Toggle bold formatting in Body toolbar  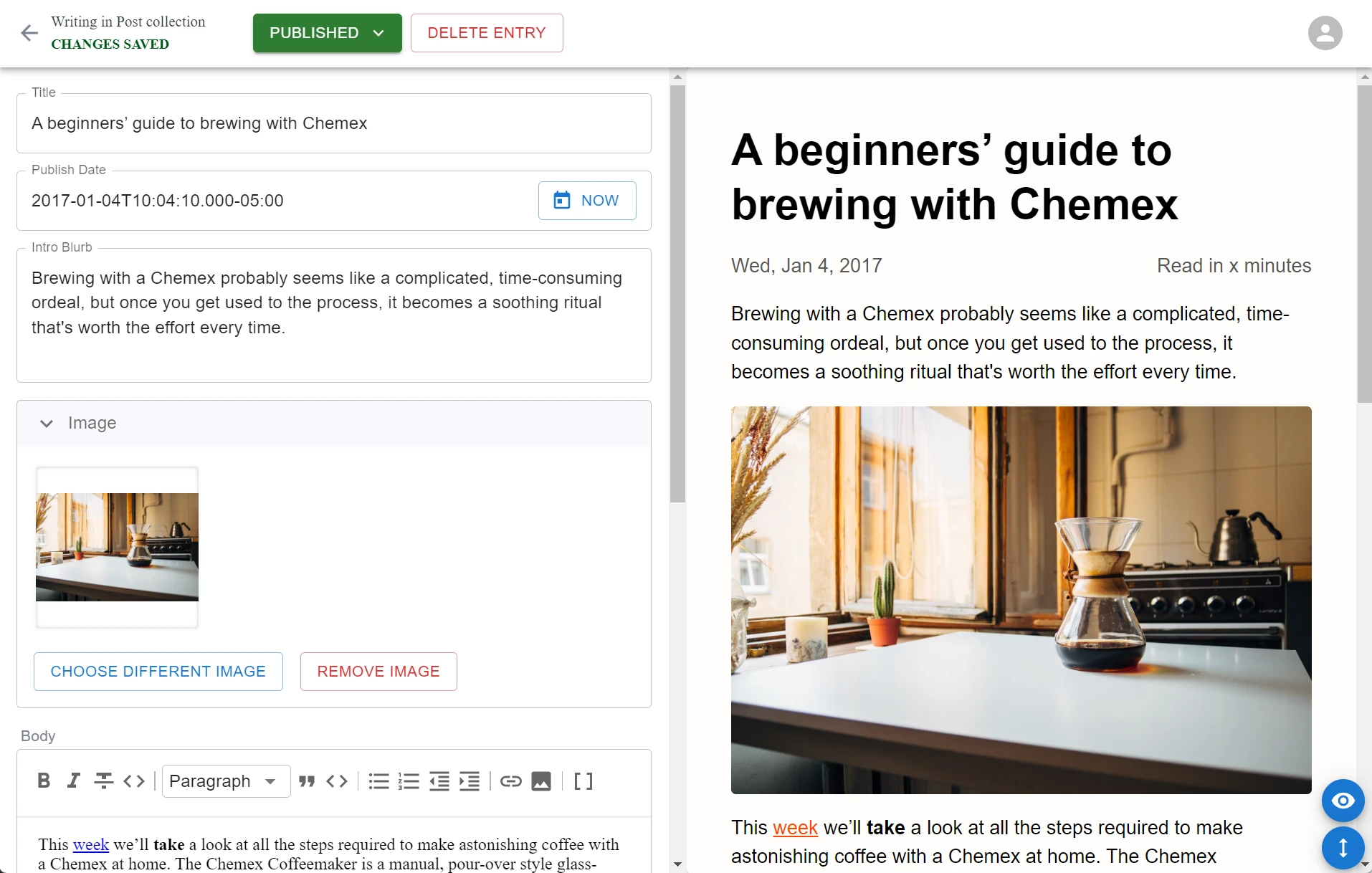click(44, 781)
